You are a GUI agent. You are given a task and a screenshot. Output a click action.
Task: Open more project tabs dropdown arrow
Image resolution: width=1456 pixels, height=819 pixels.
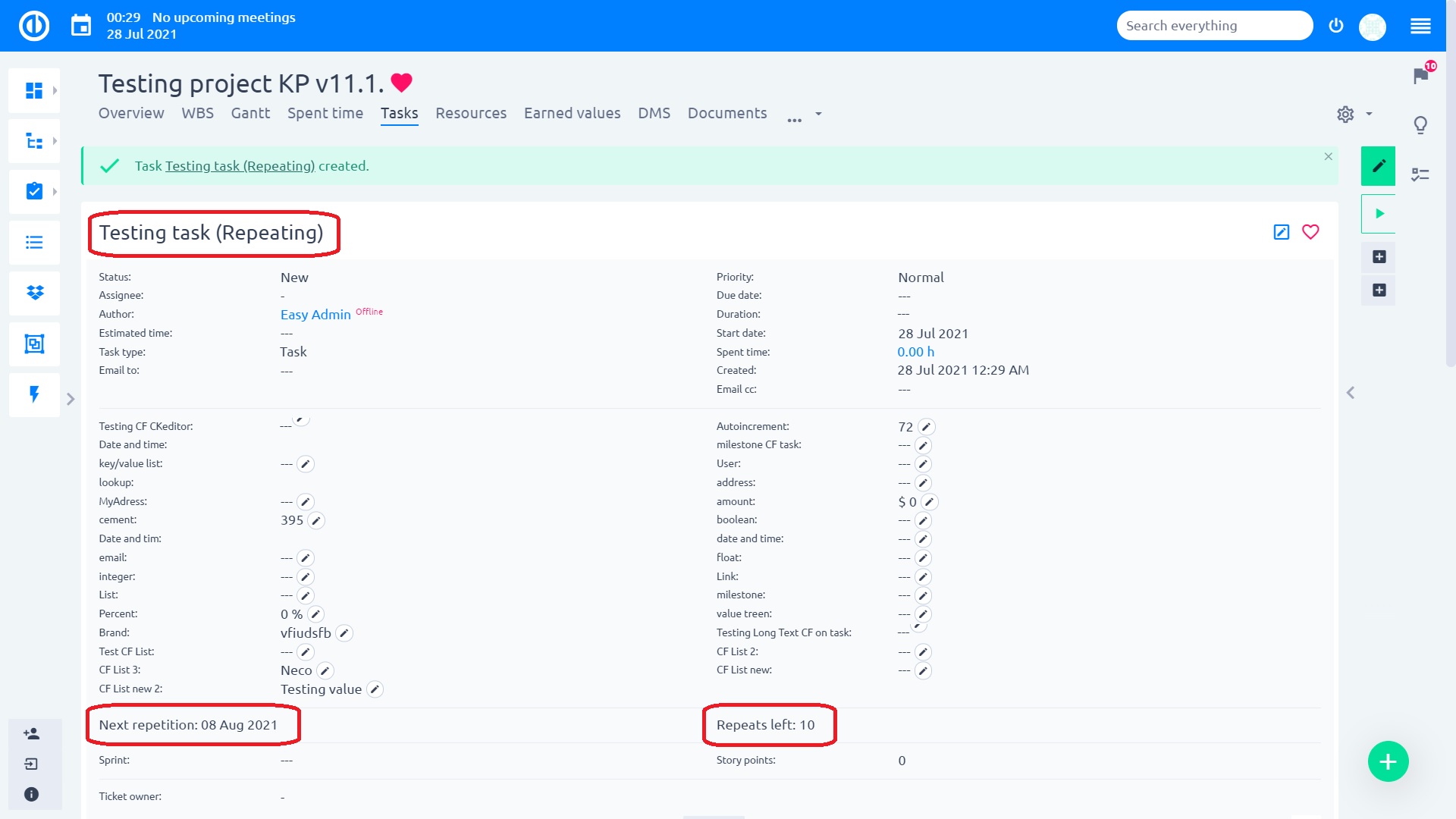pos(818,114)
